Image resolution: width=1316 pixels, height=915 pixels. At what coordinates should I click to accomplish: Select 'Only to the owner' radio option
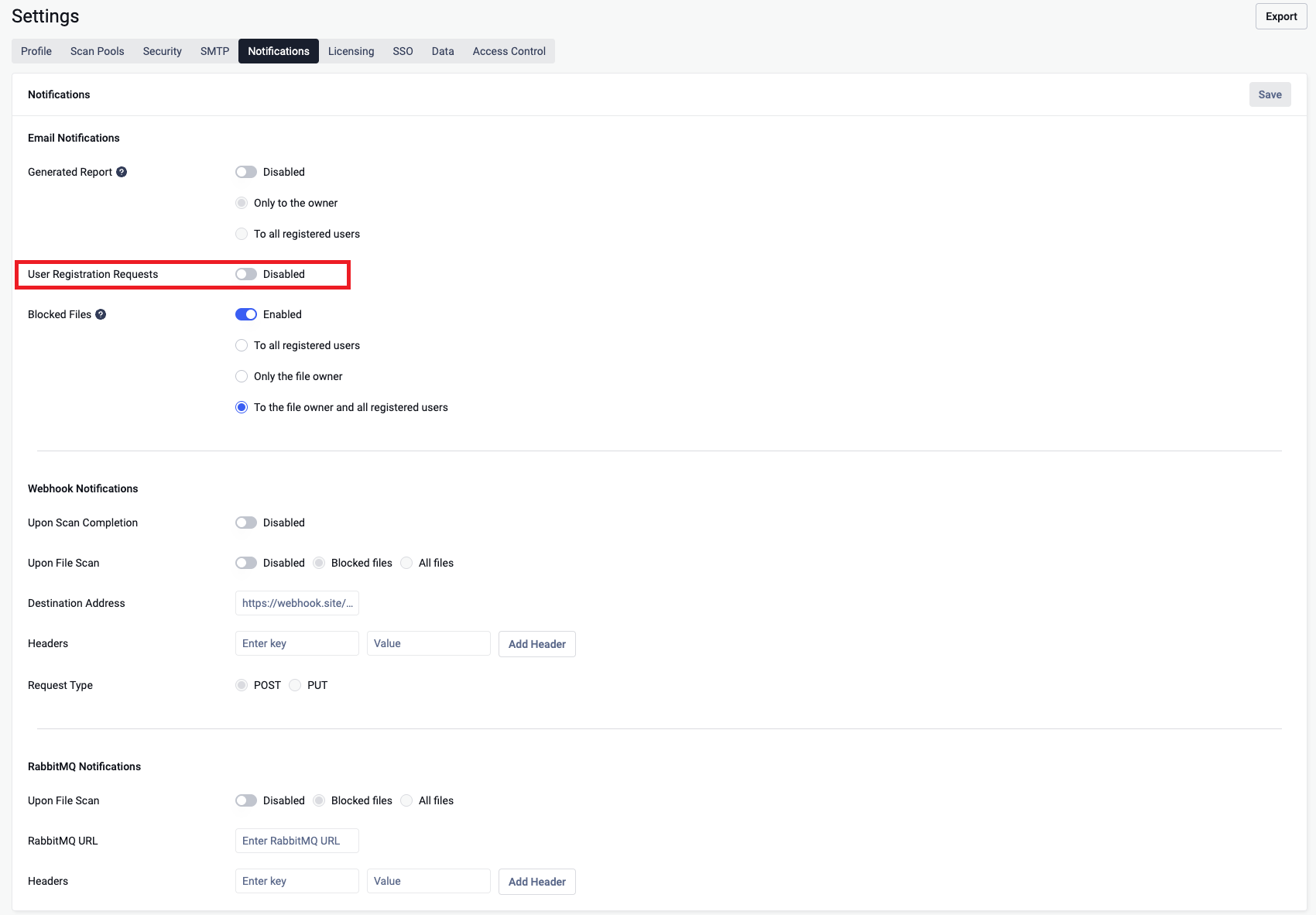pos(242,203)
